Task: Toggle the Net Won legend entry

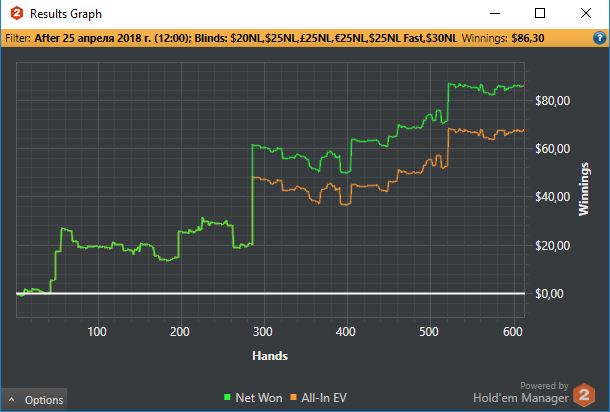Action: pos(253,398)
